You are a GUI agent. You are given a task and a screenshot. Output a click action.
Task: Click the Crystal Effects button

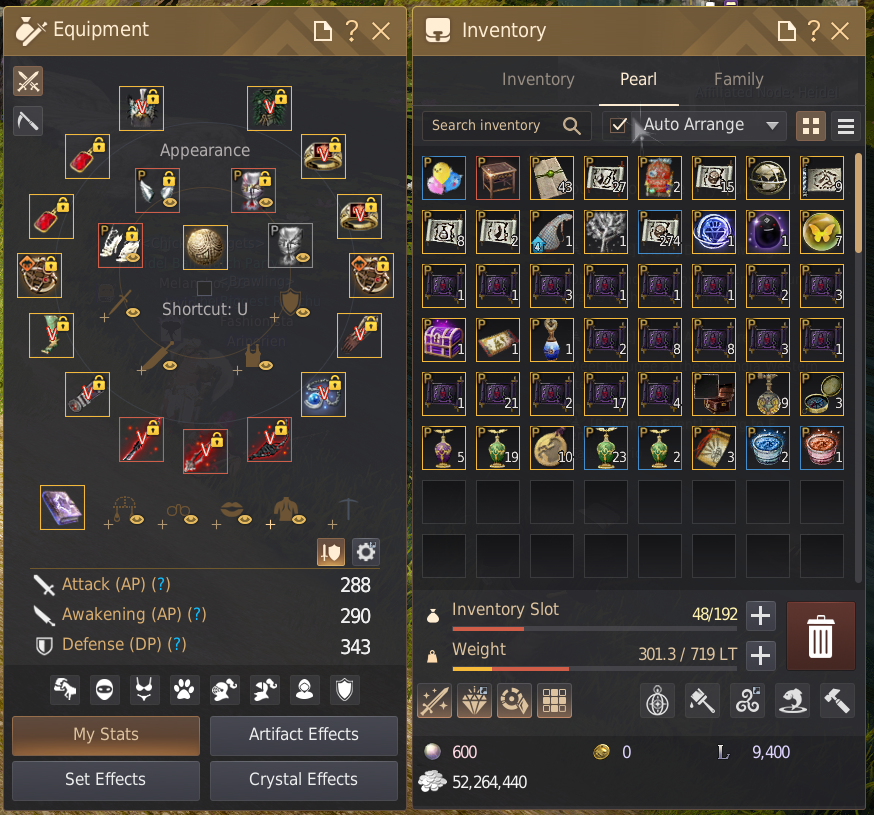click(304, 780)
